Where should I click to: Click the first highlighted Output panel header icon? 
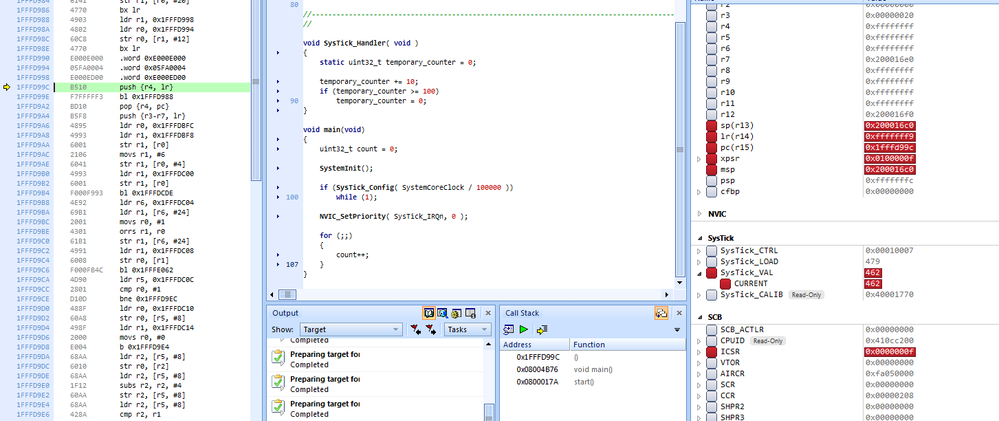(429, 313)
